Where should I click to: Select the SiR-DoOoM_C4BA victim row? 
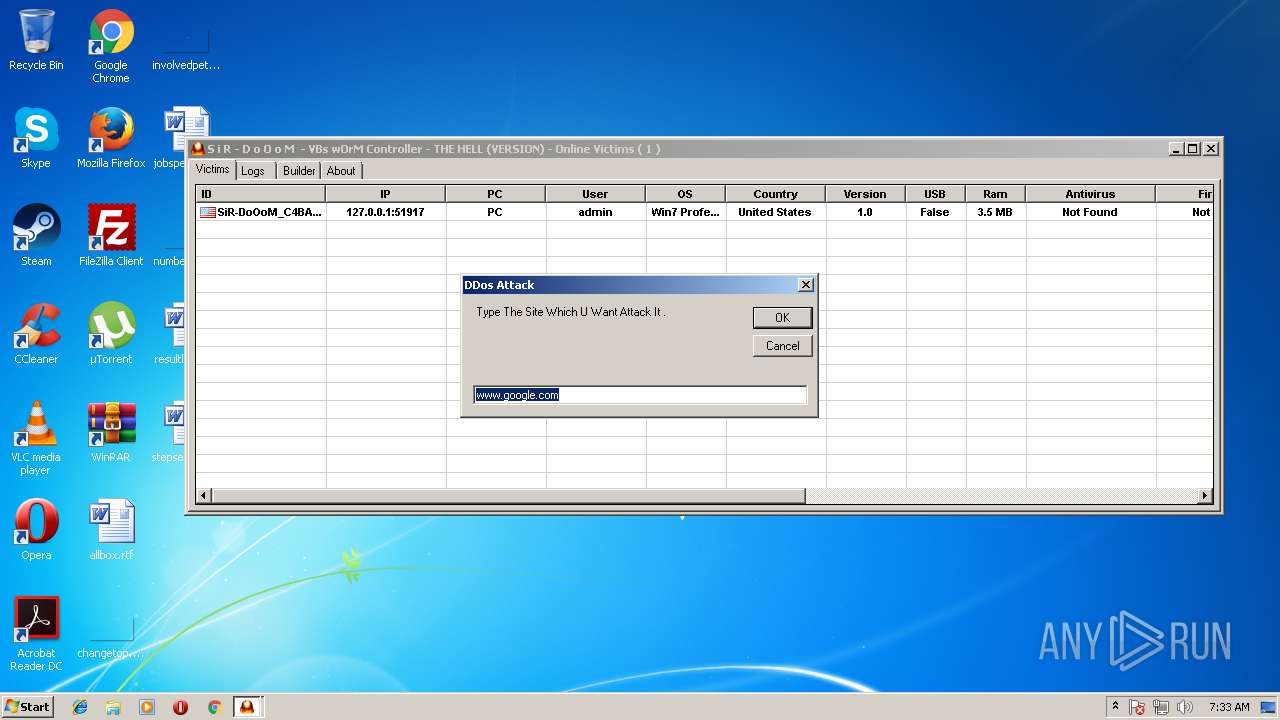coord(705,212)
